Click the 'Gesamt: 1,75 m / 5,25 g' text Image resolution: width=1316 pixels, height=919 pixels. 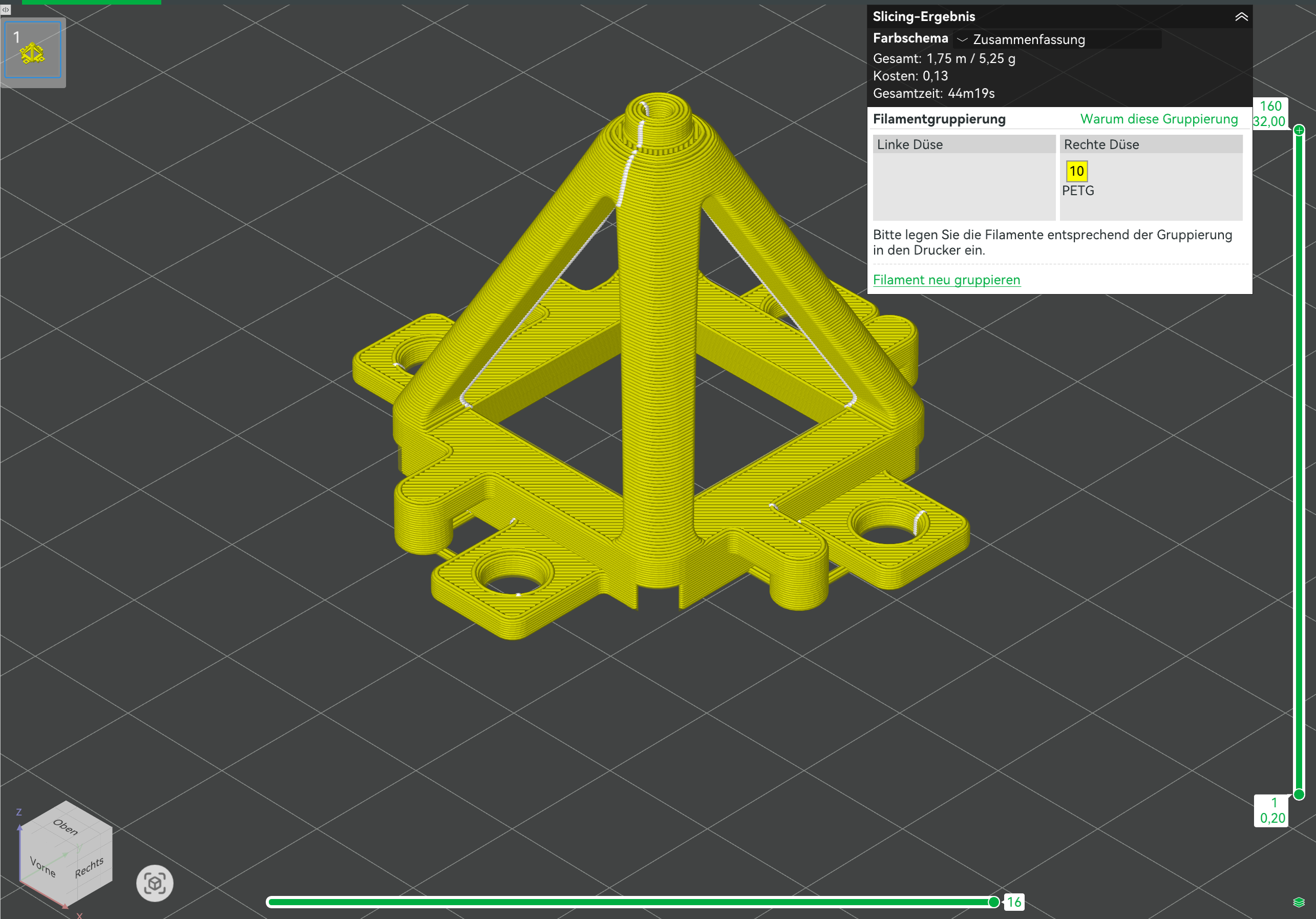click(944, 58)
